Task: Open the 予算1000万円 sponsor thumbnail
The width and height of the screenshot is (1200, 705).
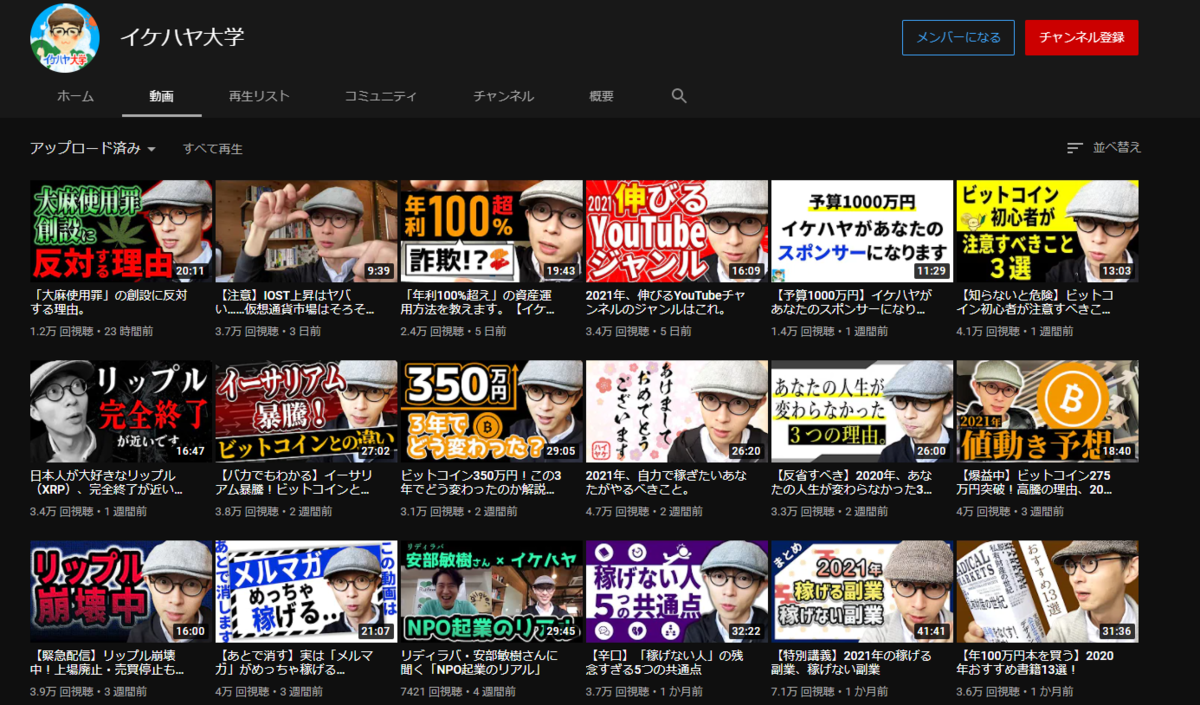Action: tap(862, 232)
